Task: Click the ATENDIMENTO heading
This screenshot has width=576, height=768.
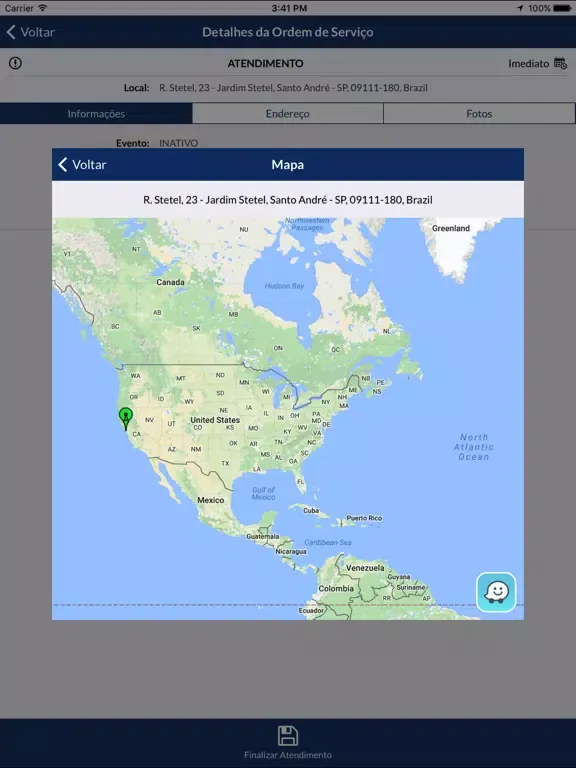Action: (265, 64)
